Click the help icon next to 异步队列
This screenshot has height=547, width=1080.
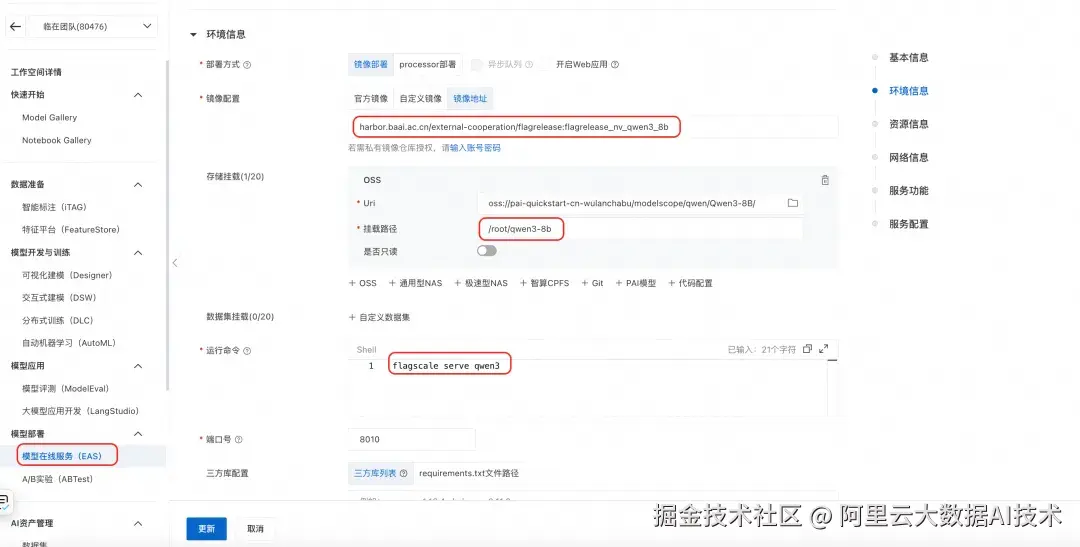pos(529,65)
